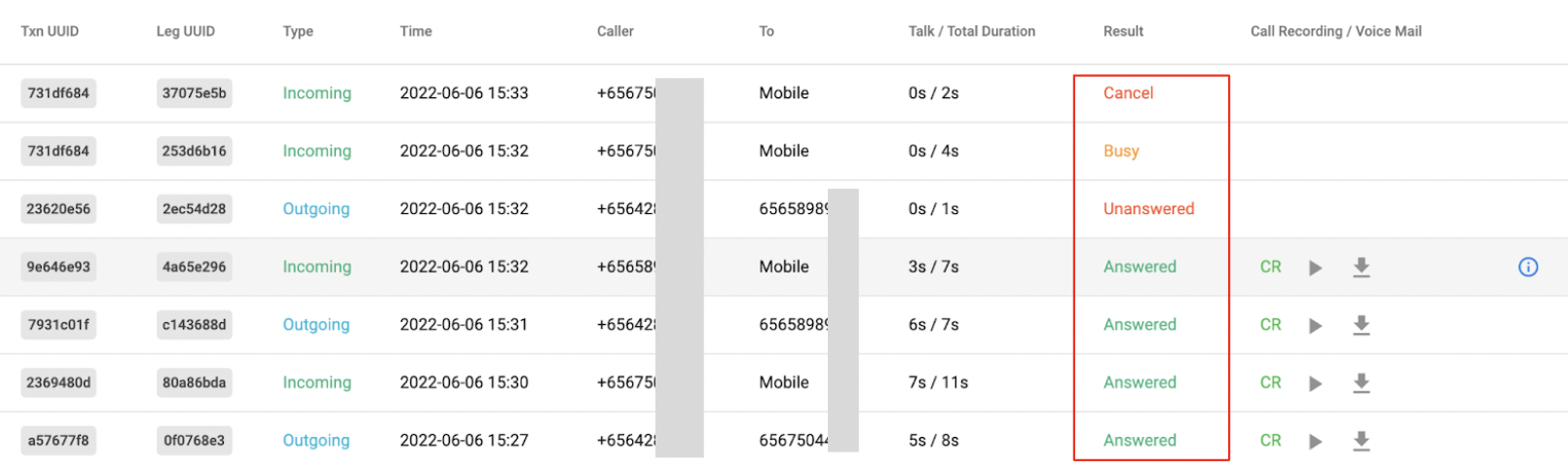
Task: Download recording for call 2369480d
Action: [1362, 383]
